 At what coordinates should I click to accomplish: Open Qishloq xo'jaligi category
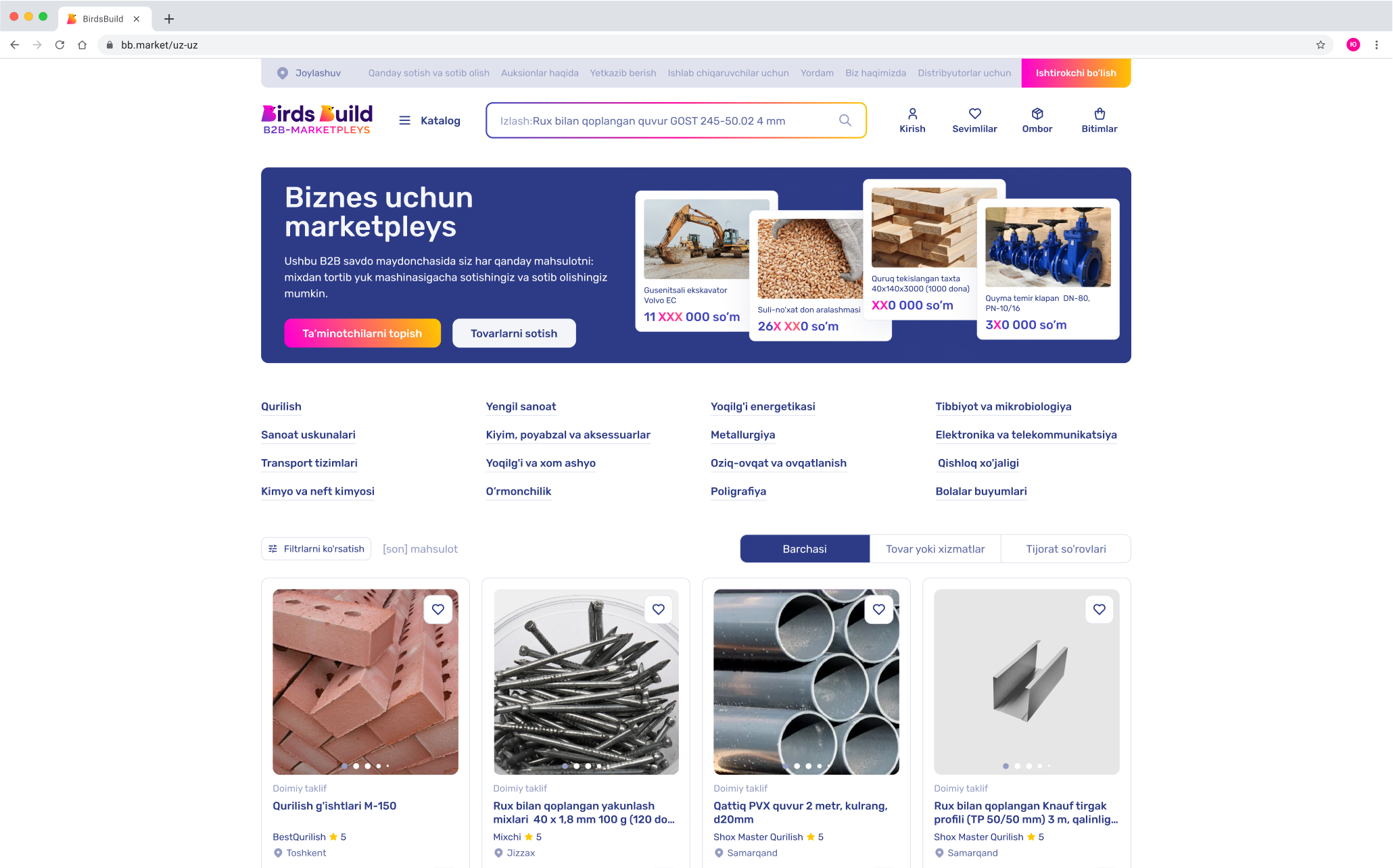978,463
